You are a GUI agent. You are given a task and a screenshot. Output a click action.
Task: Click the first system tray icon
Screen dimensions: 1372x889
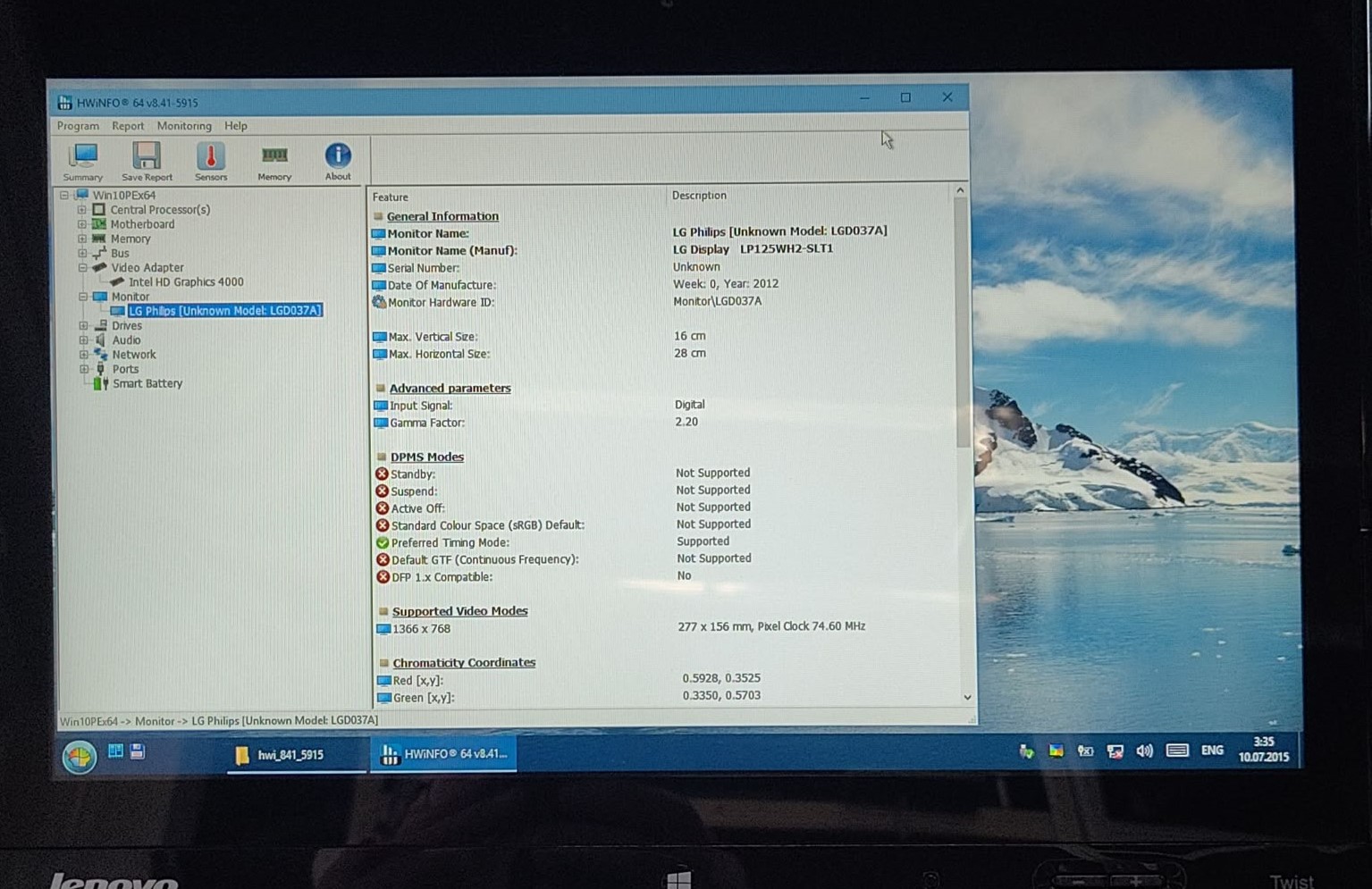[x=1026, y=751]
